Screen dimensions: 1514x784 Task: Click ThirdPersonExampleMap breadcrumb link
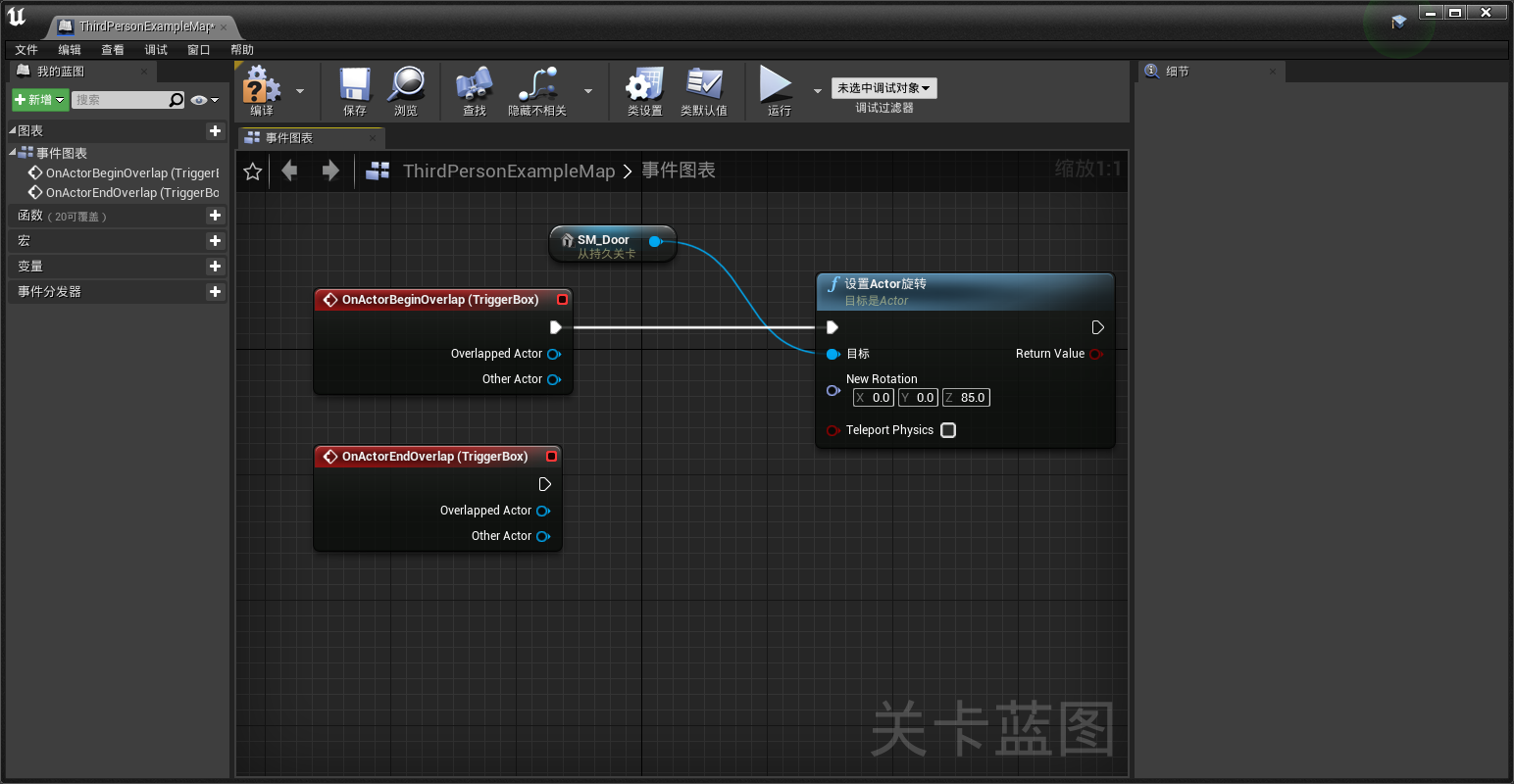(509, 171)
